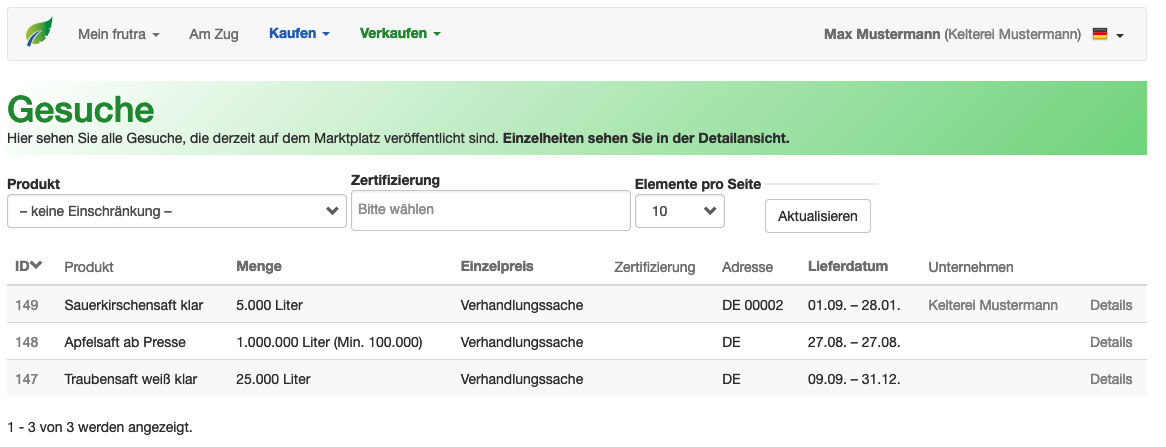1166x447 pixels.
Task: Click the frutra green leaf logo
Action: (39, 33)
